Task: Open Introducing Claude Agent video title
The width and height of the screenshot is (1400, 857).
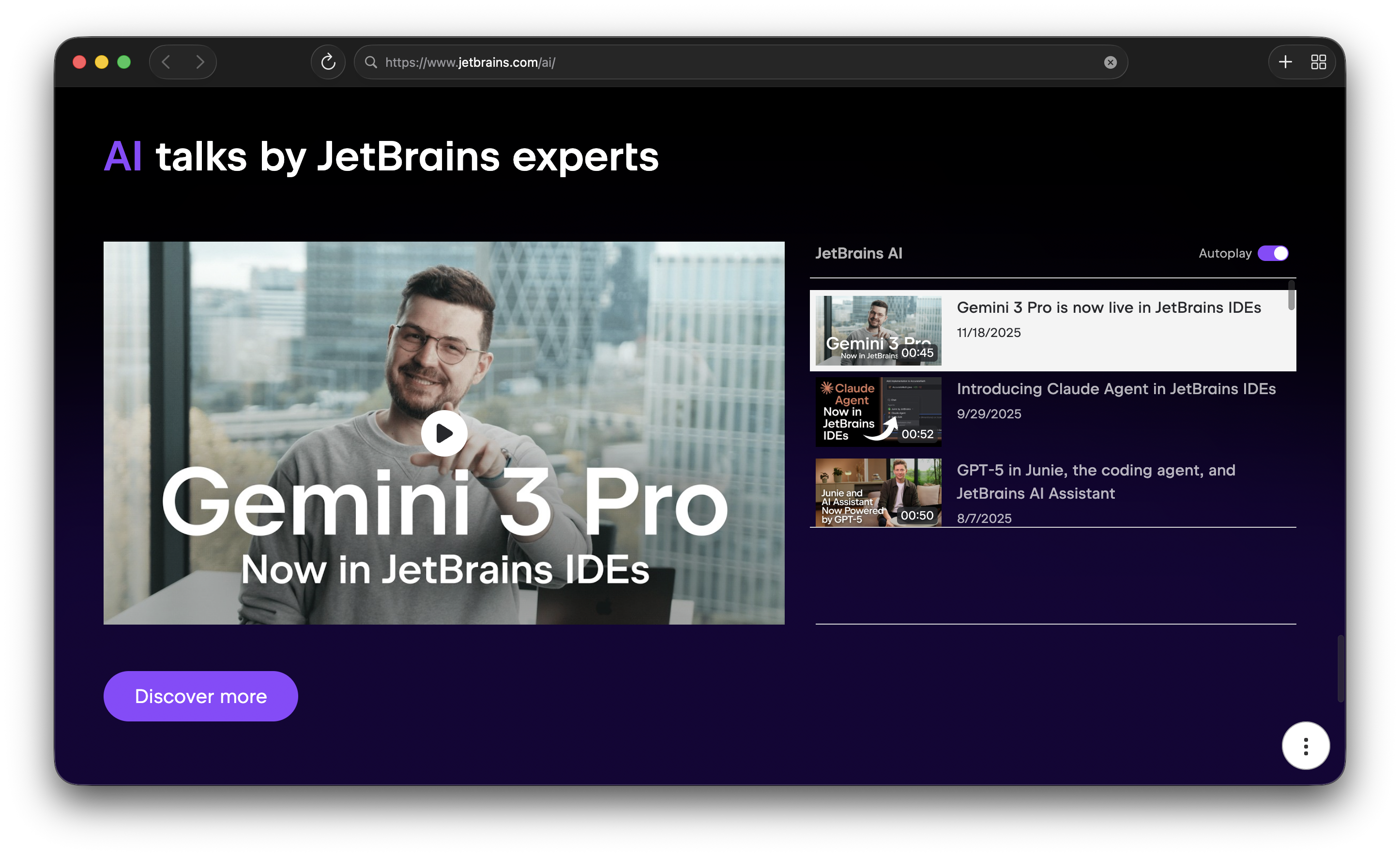Action: 1116,389
